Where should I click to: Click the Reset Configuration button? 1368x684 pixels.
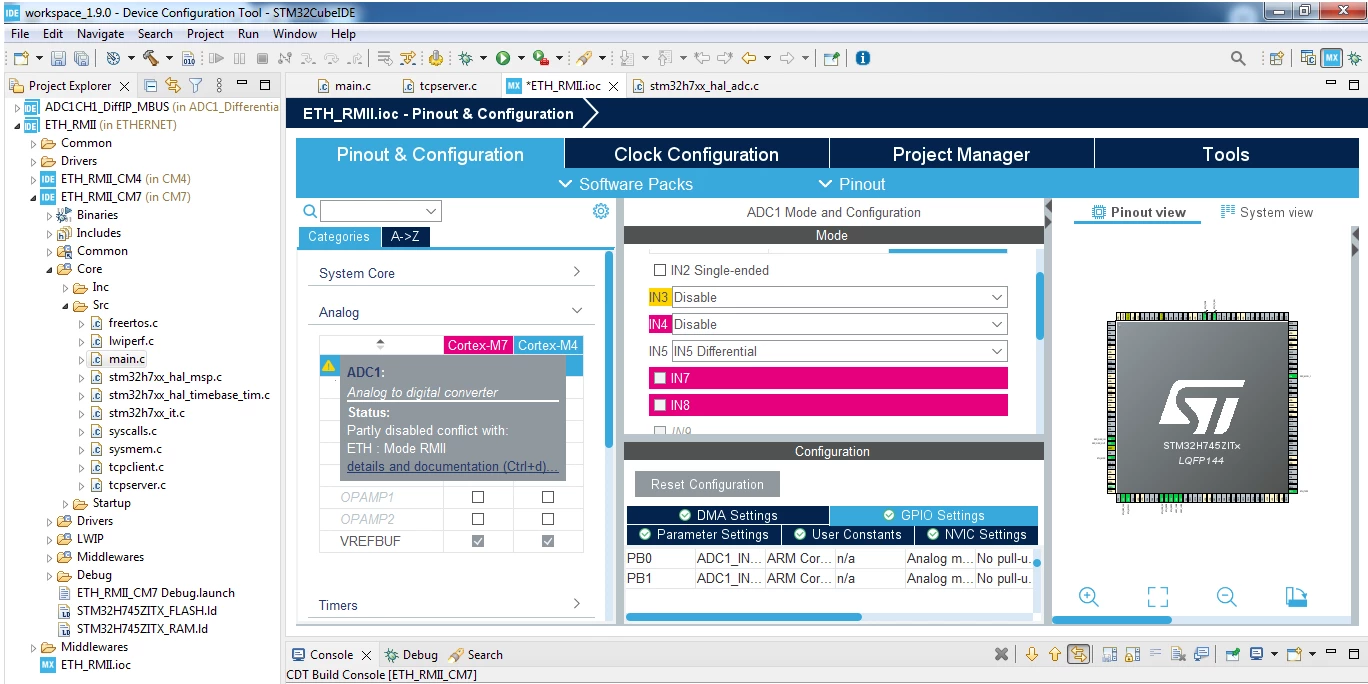tap(707, 484)
